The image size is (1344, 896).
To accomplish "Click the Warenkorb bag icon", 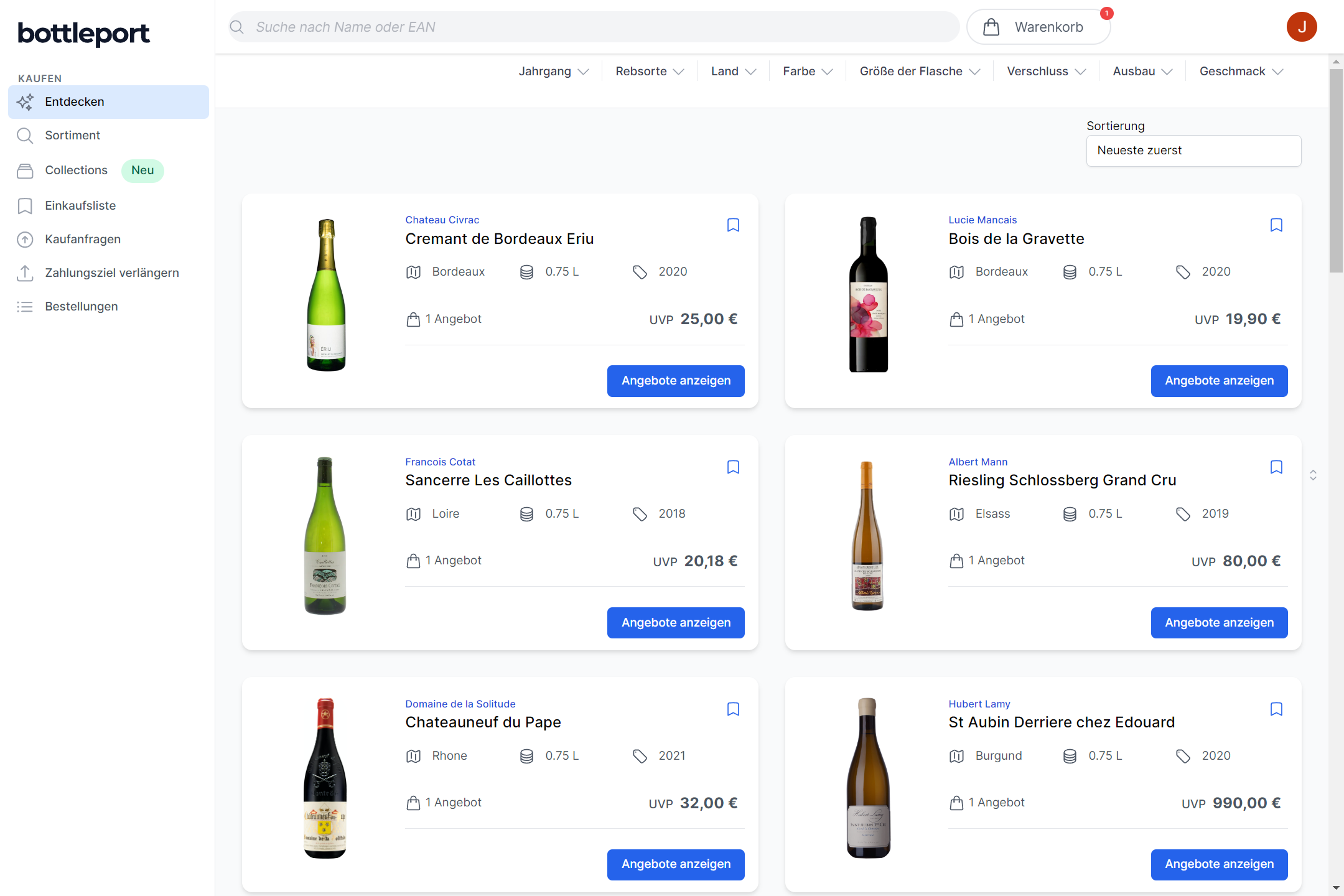I will 991,27.
